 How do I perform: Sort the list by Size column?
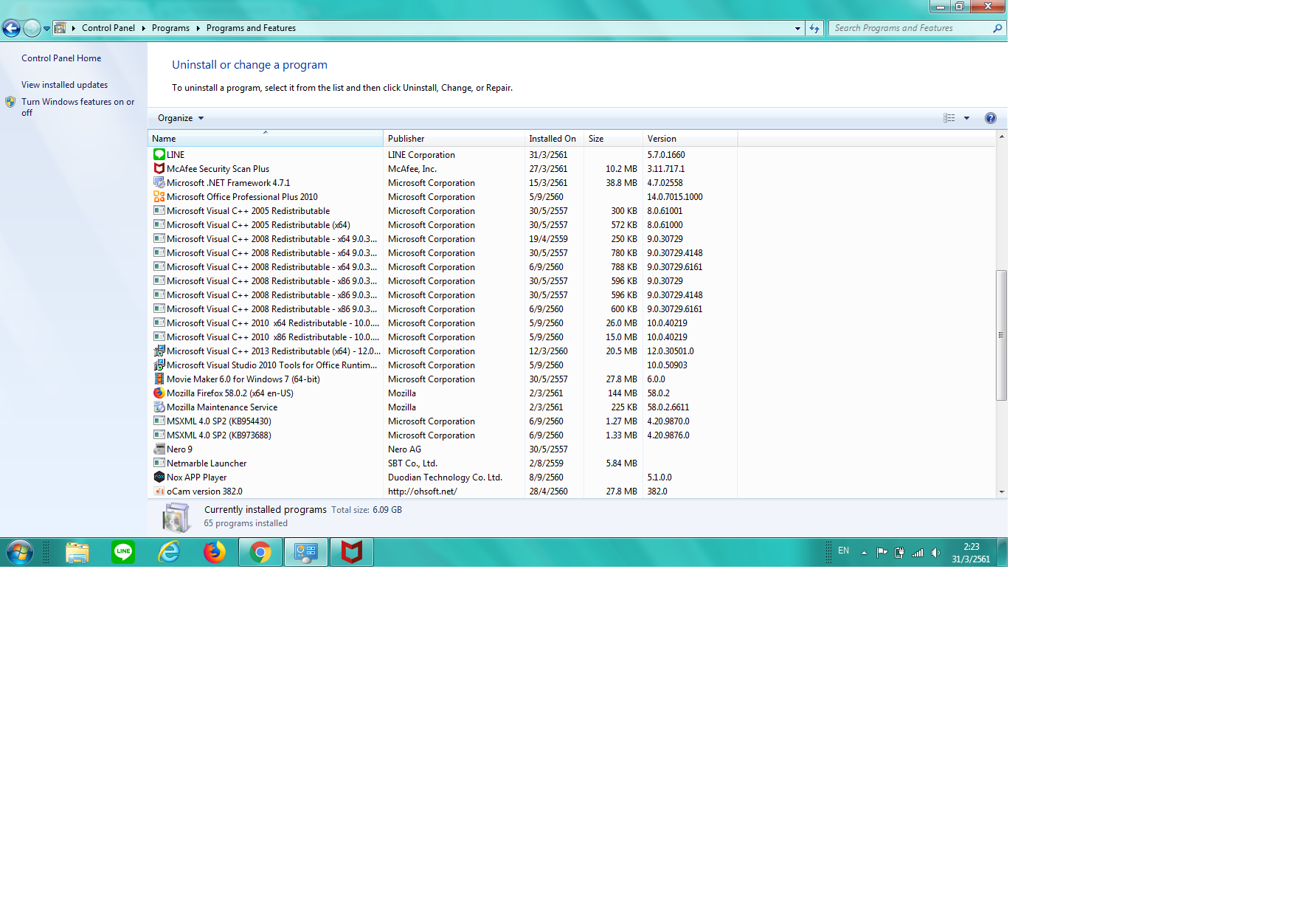pos(613,139)
